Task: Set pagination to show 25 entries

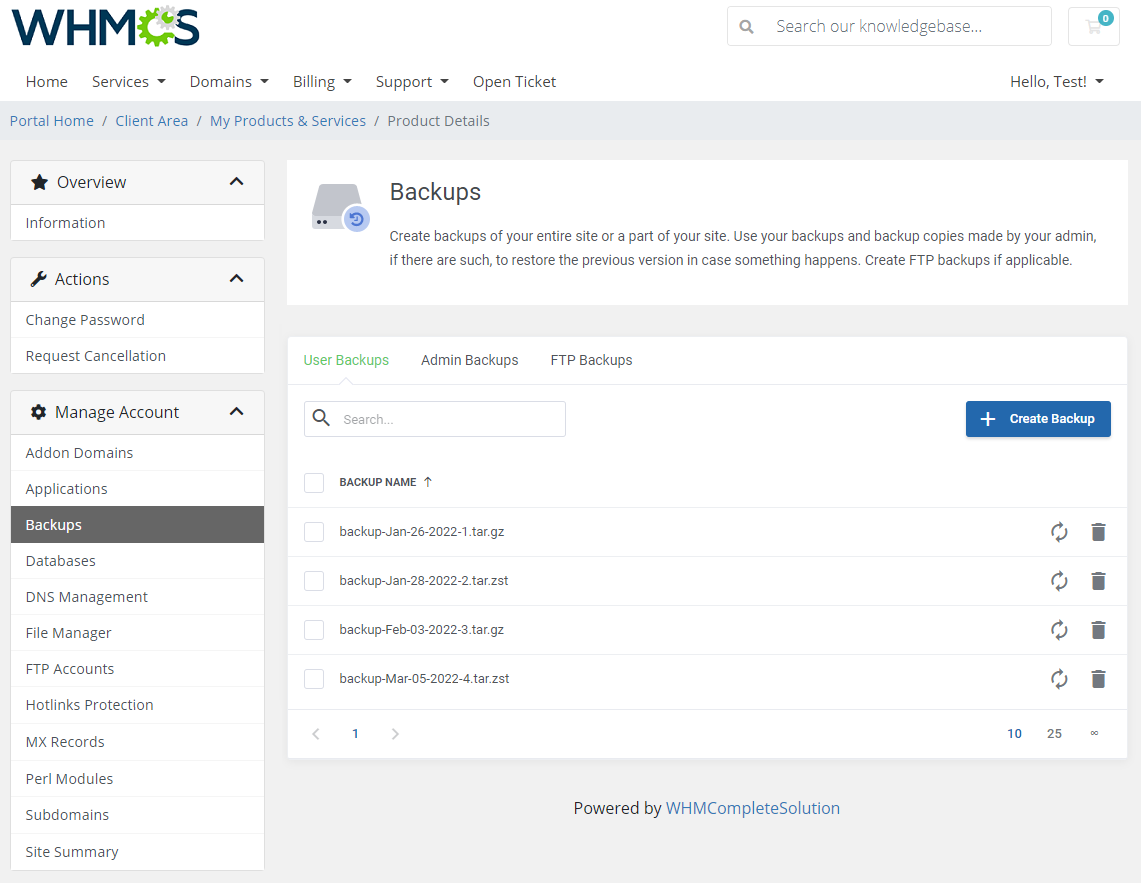Action: click(x=1054, y=733)
